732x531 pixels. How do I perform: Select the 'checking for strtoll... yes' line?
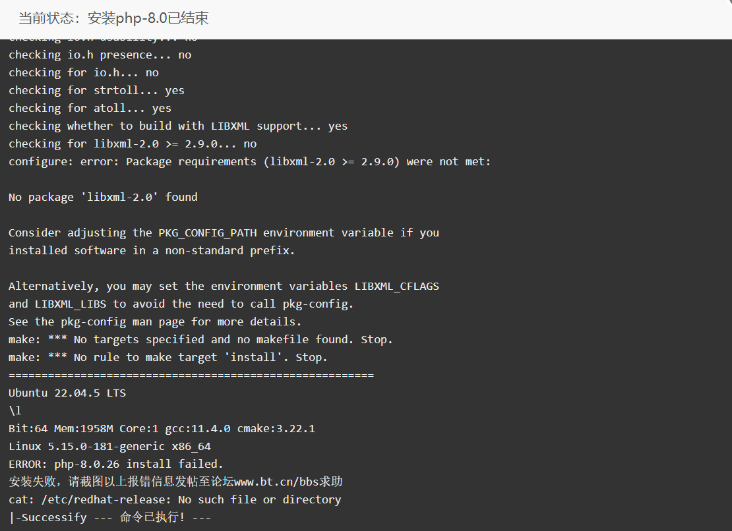[x=96, y=91]
